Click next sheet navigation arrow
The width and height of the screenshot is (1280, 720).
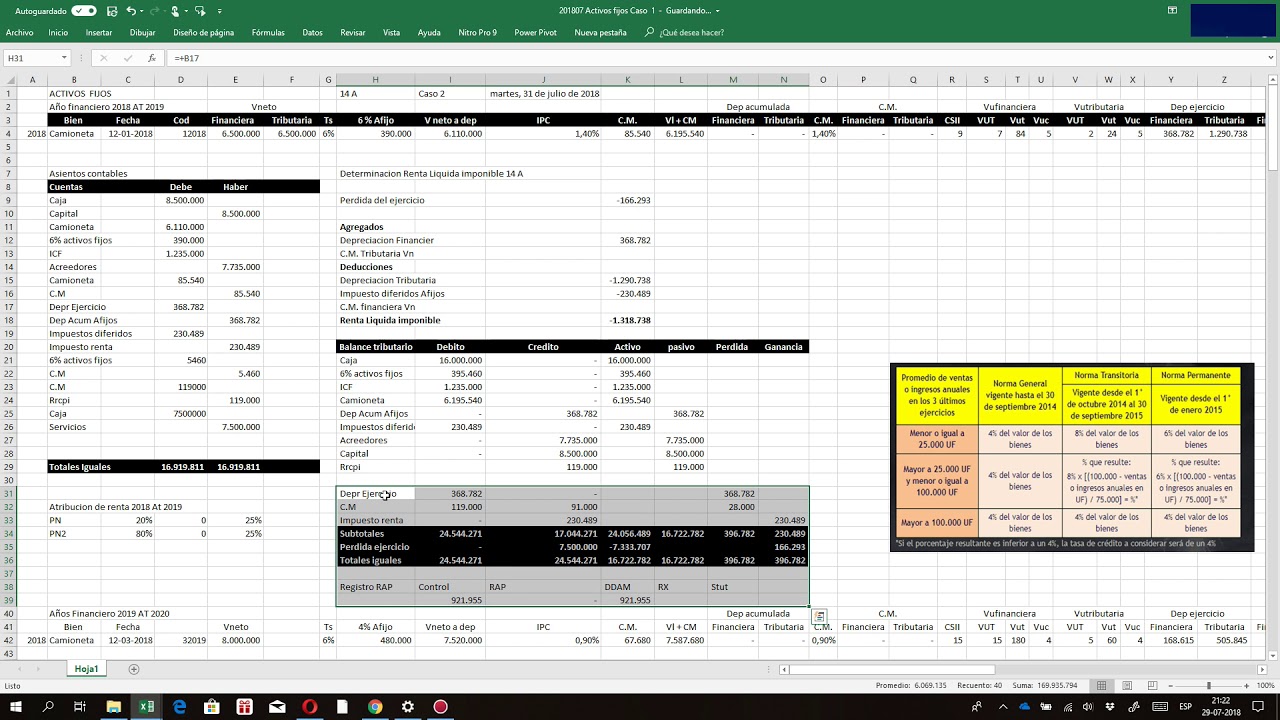point(40,669)
